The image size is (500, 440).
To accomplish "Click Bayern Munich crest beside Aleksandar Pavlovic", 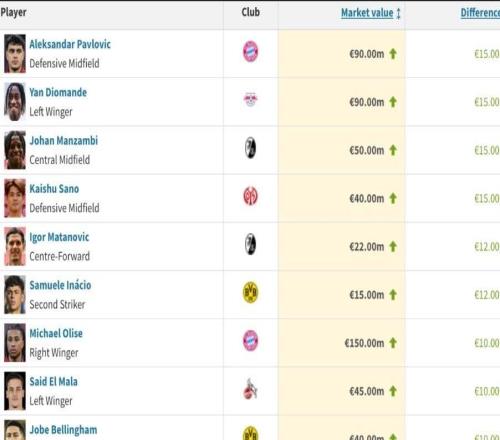I will point(250,51).
